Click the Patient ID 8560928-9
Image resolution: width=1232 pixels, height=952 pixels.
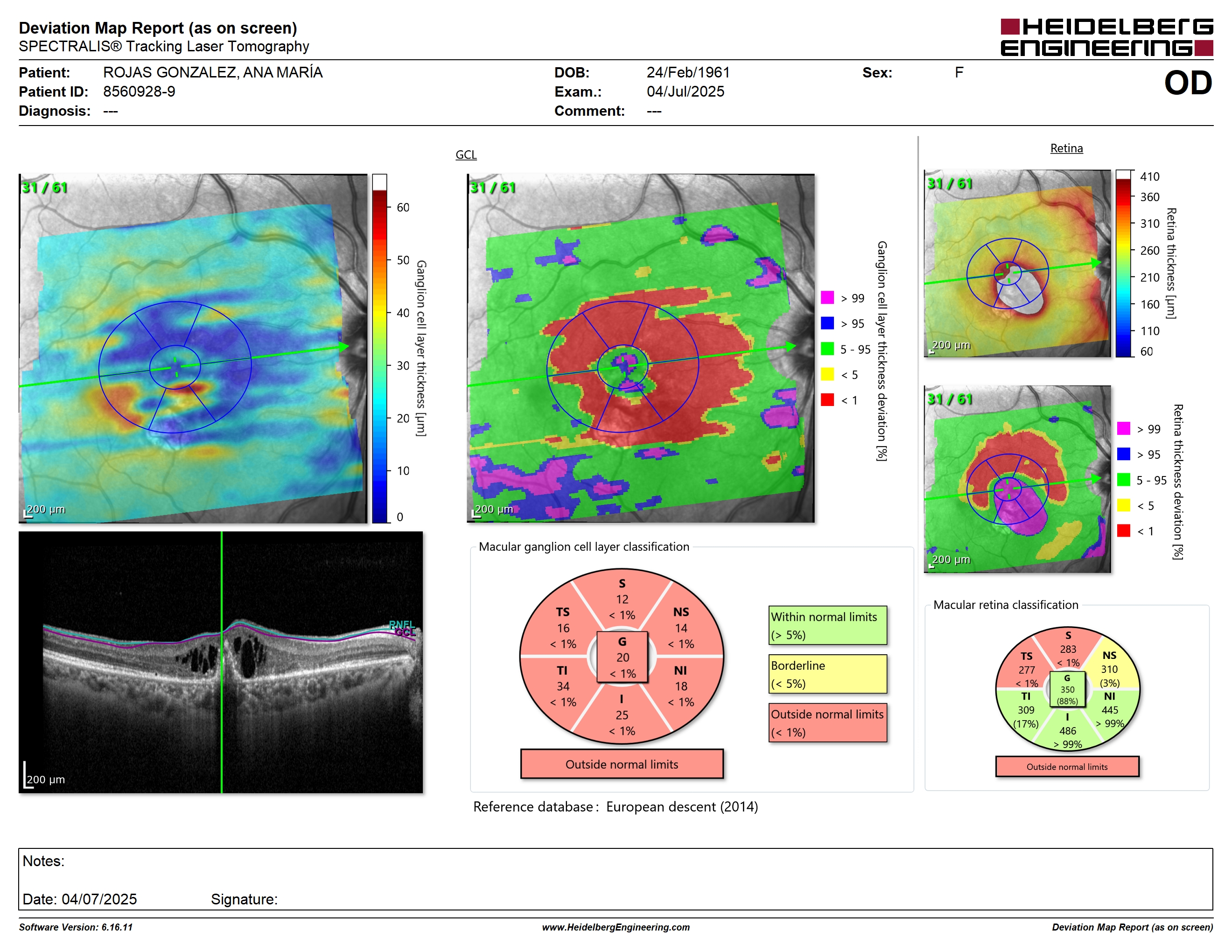(139, 91)
